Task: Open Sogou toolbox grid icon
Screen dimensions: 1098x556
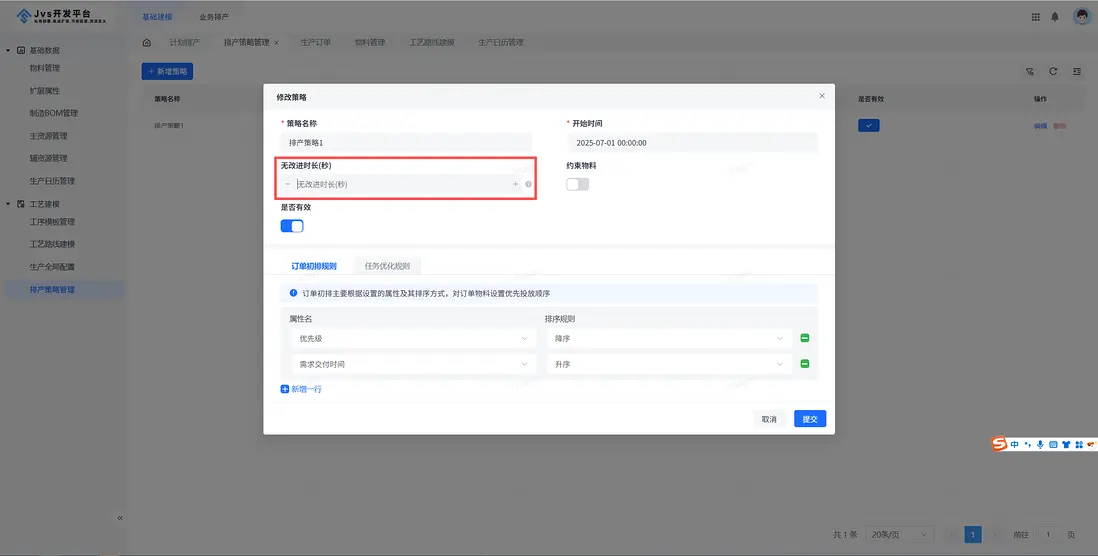Action: click(x=1079, y=445)
